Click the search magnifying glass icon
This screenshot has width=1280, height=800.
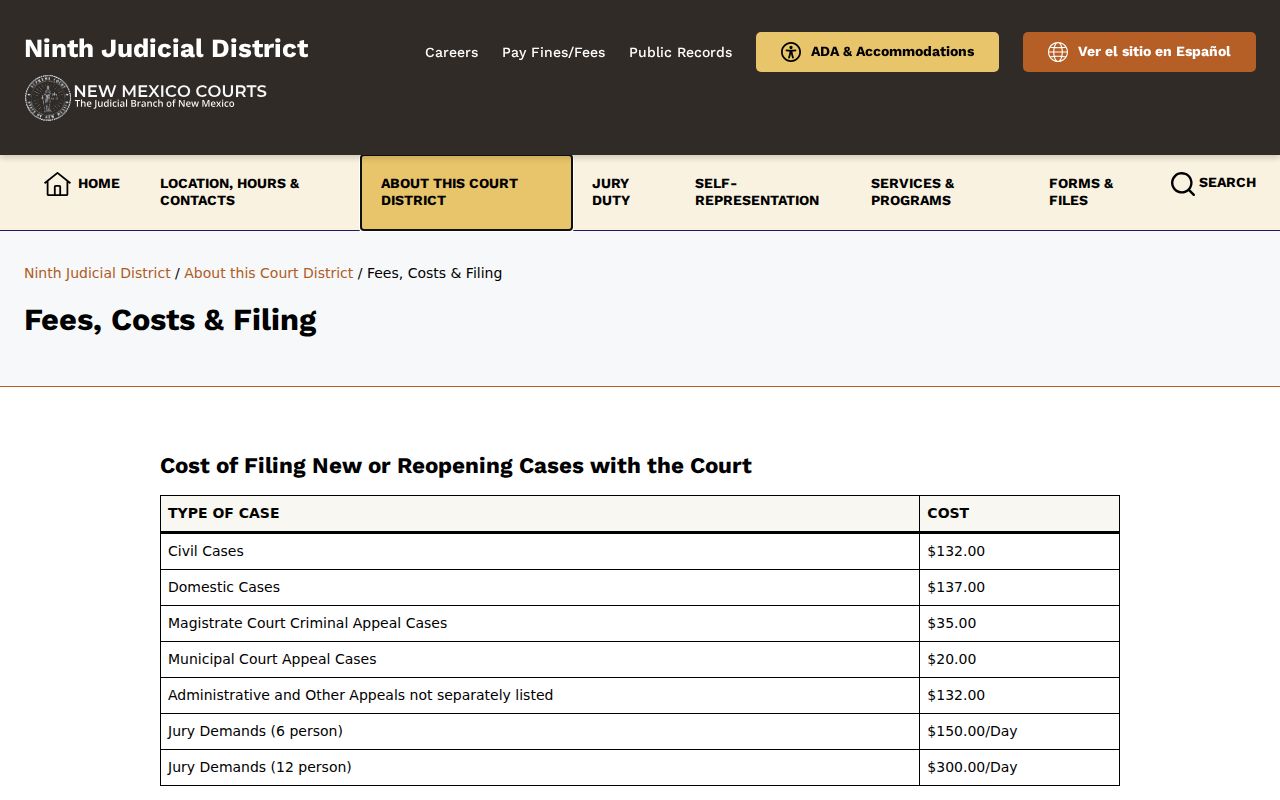pos(1182,184)
